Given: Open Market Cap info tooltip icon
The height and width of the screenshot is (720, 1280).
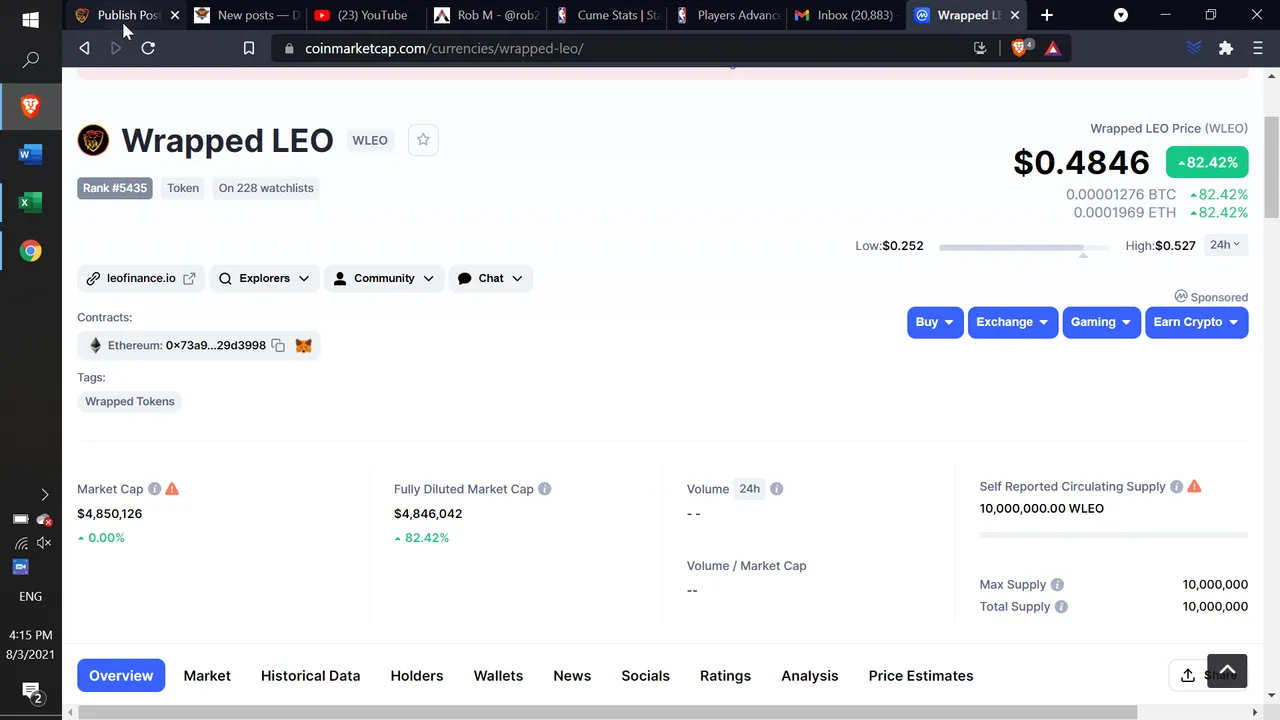Looking at the screenshot, I should (x=154, y=489).
